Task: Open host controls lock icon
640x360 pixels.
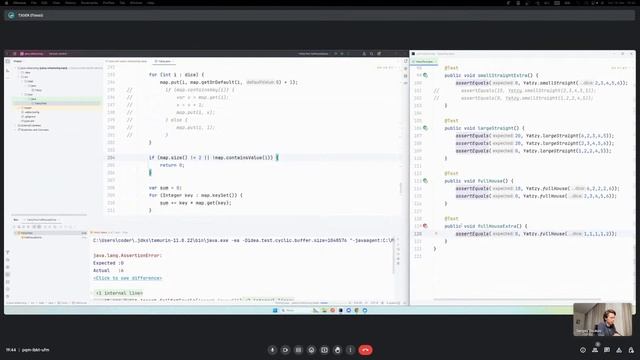Action: pyautogui.click(x=631, y=350)
